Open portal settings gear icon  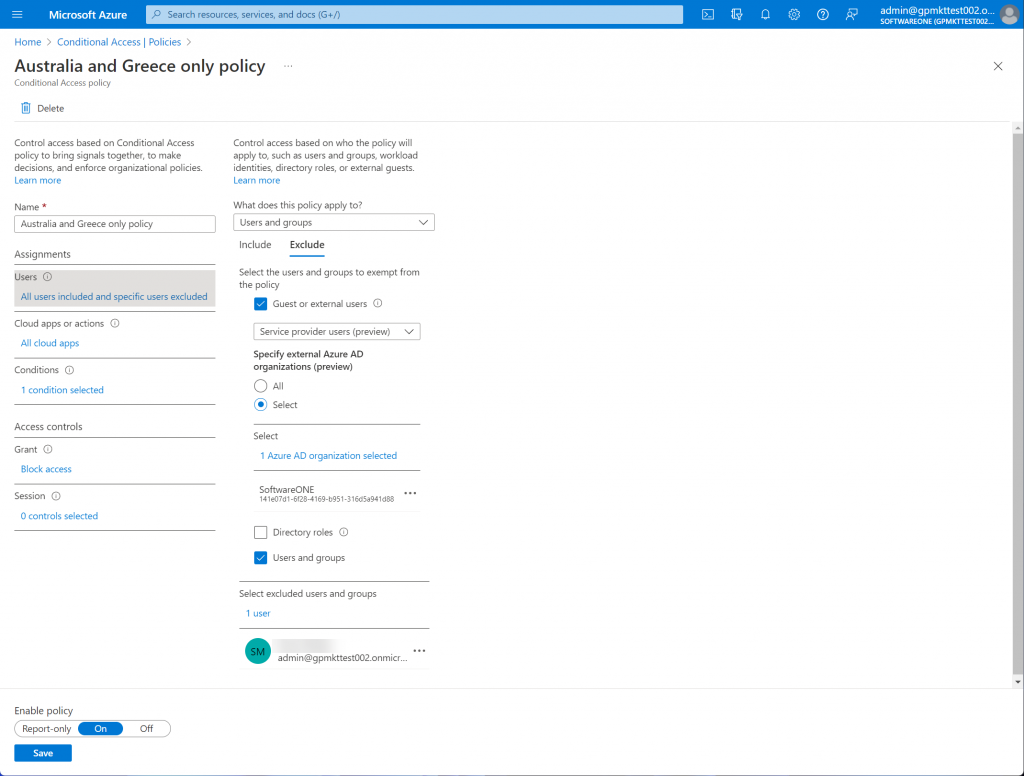tap(794, 14)
